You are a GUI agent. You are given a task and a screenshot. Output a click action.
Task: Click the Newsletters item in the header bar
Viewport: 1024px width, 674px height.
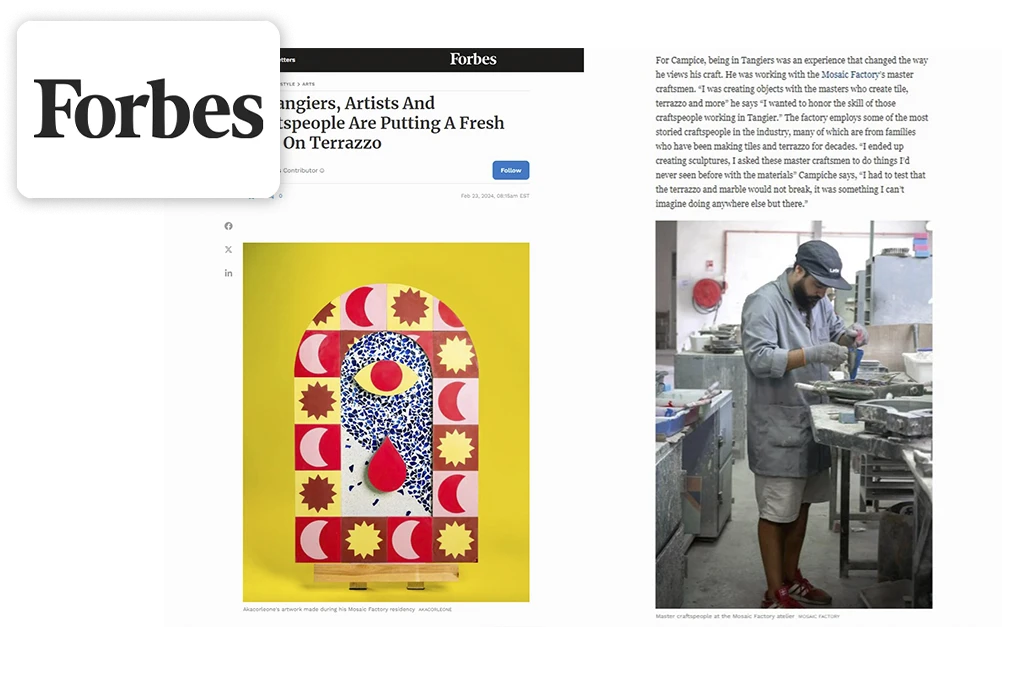288,60
